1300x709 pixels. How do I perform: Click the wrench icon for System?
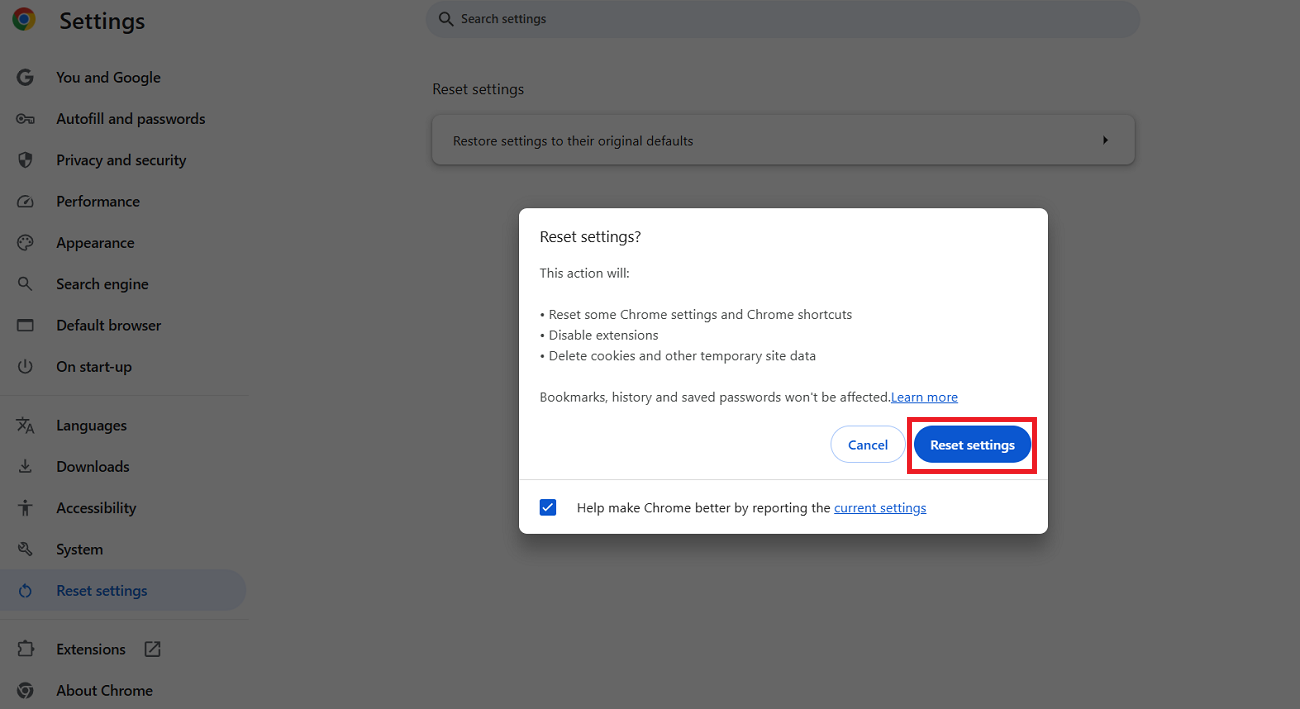(25, 549)
